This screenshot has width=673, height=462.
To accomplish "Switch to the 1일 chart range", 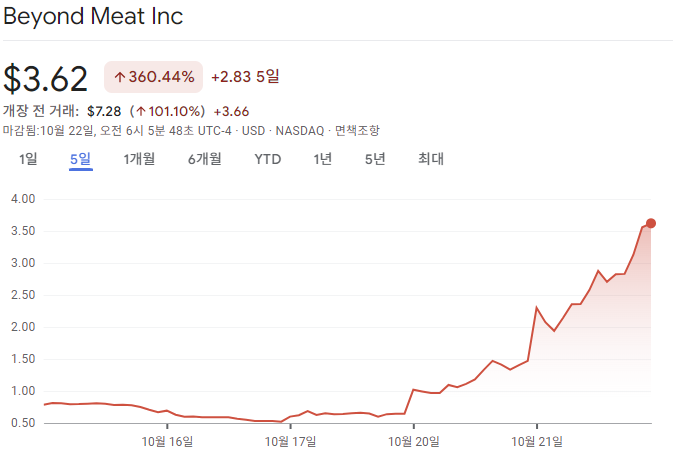I will [x=28, y=159].
